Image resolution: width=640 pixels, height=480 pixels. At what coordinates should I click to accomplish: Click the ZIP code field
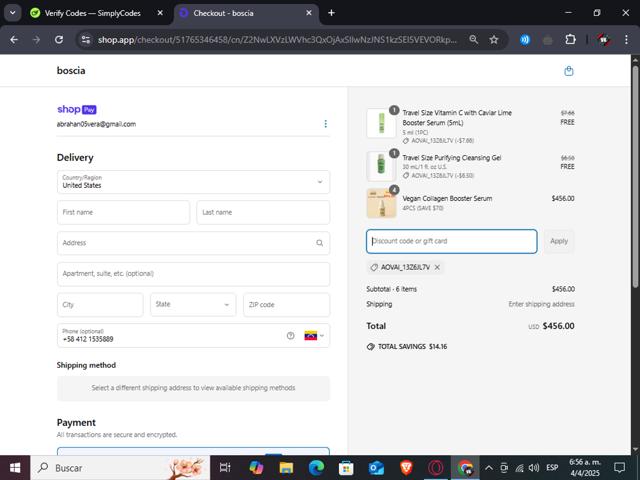click(x=286, y=304)
